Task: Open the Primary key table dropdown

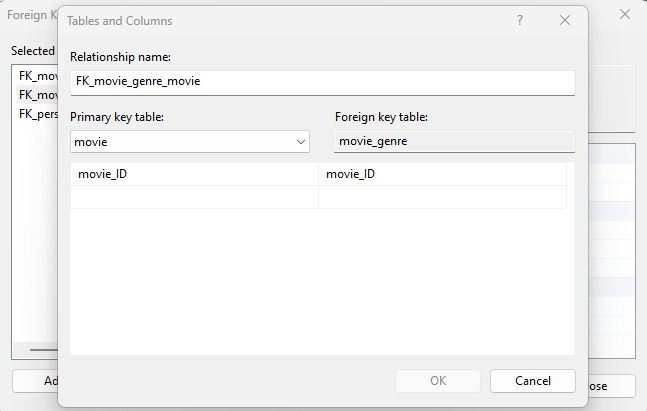Action: pyautogui.click(x=190, y=142)
